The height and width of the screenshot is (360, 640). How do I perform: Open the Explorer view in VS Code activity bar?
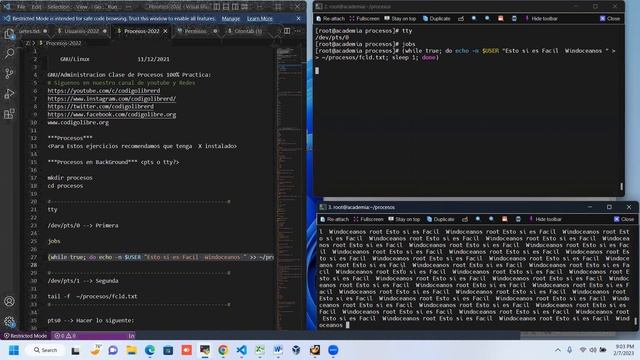9,33
